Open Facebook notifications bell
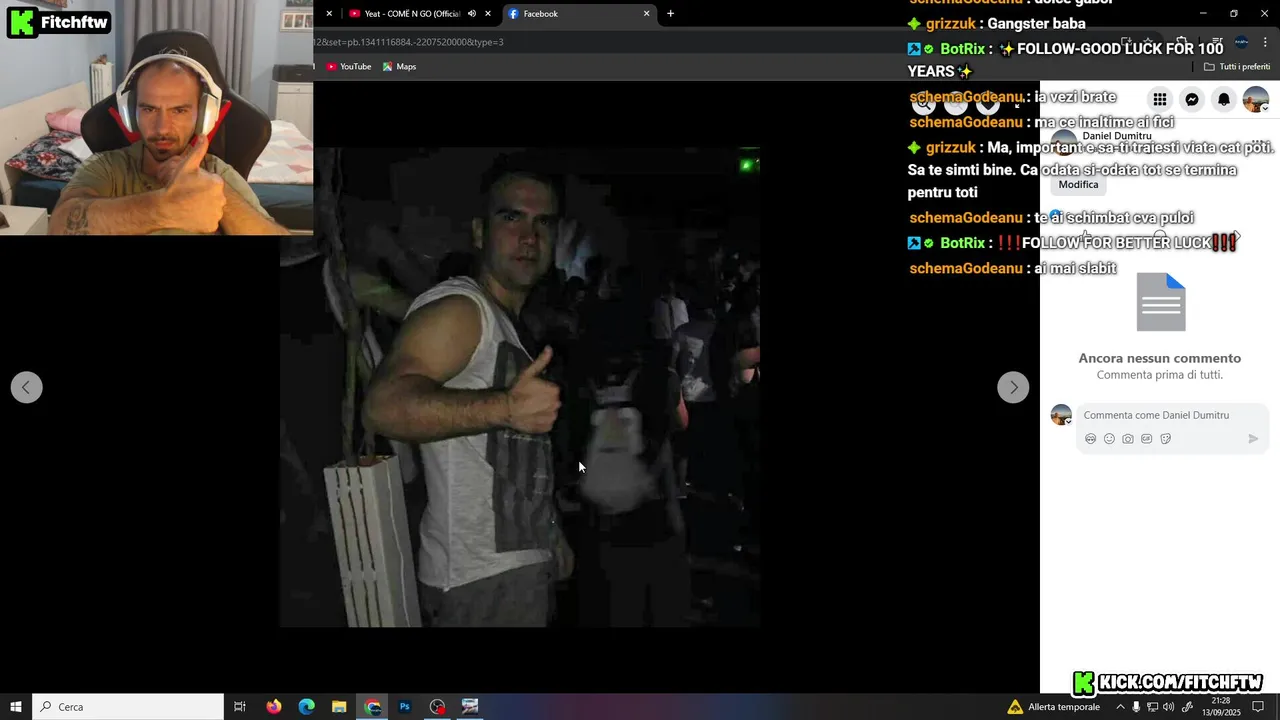Screen dimensions: 1280x720 coord(1224,99)
